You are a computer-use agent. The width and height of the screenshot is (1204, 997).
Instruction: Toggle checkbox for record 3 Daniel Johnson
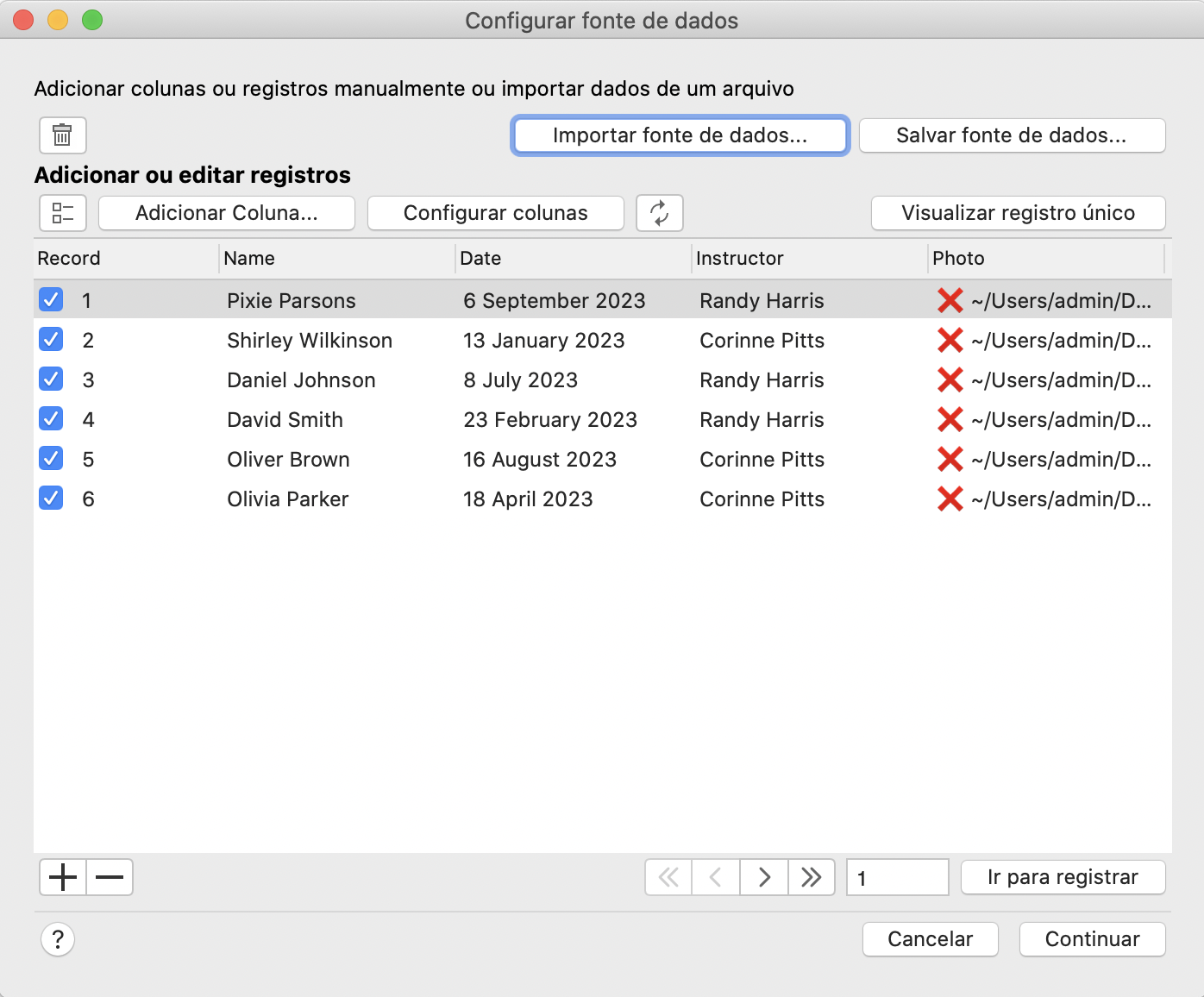[x=51, y=379]
